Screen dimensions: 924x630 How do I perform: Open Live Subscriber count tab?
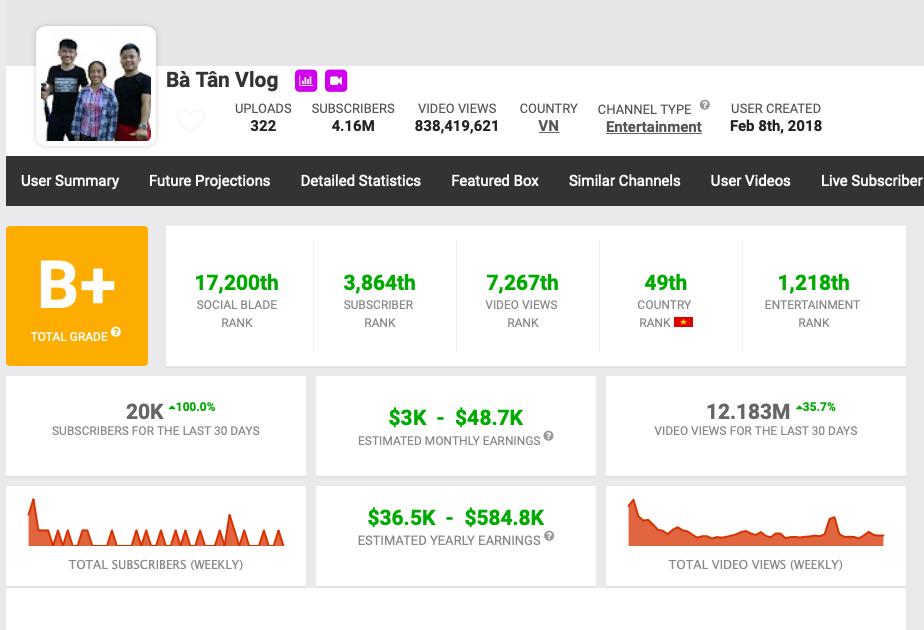coord(870,181)
